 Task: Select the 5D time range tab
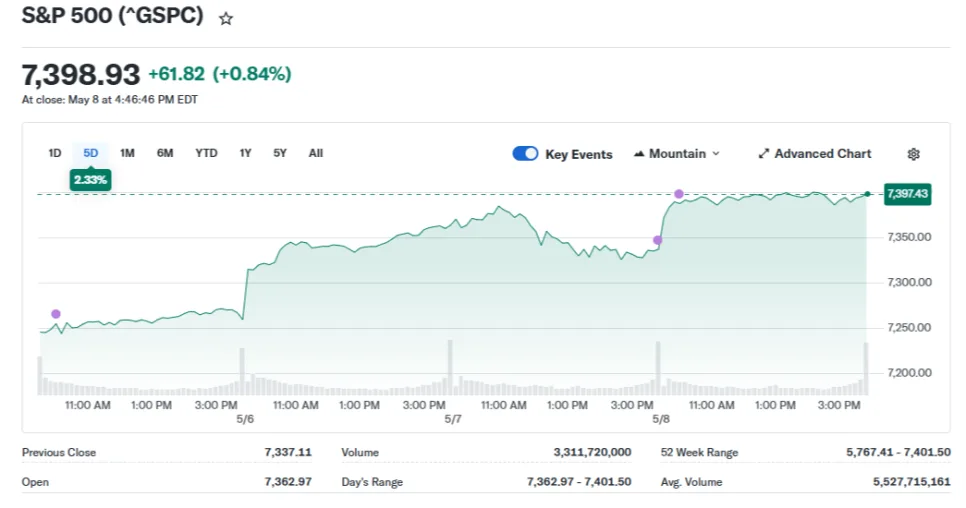(x=91, y=153)
